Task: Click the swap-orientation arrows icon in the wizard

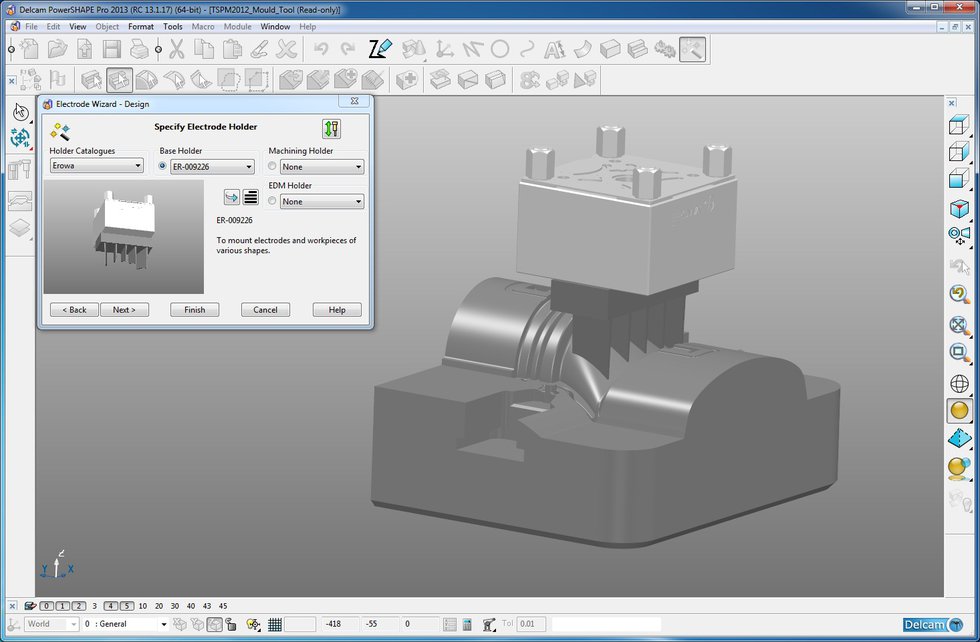Action: [x=333, y=130]
